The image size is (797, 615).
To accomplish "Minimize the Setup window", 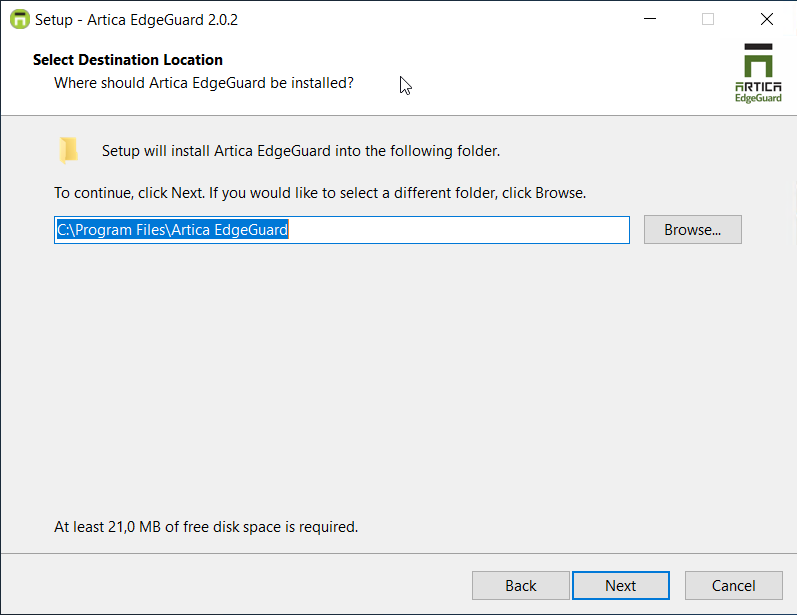I will (650, 19).
